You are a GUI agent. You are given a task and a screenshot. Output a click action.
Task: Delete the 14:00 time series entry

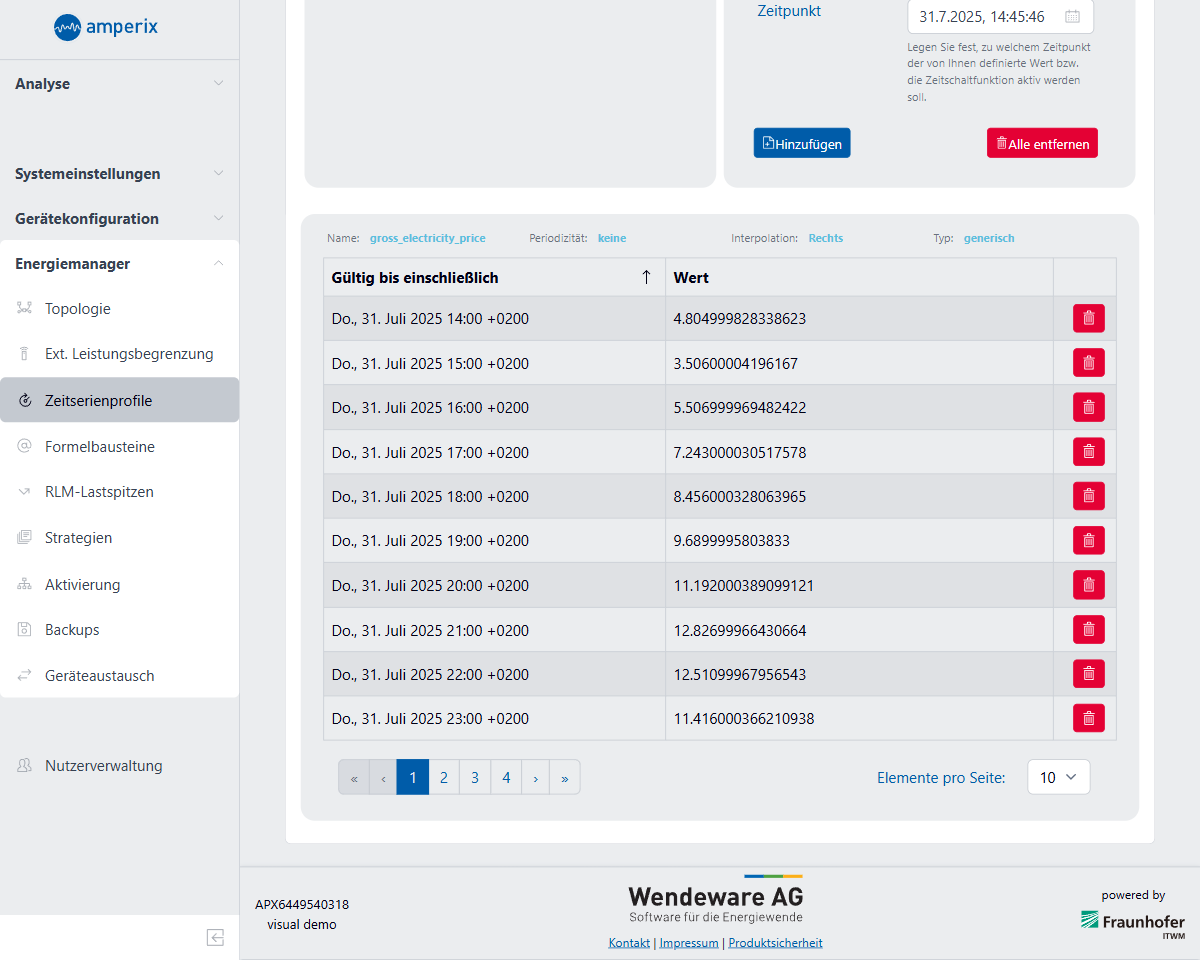click(1088, 319)
